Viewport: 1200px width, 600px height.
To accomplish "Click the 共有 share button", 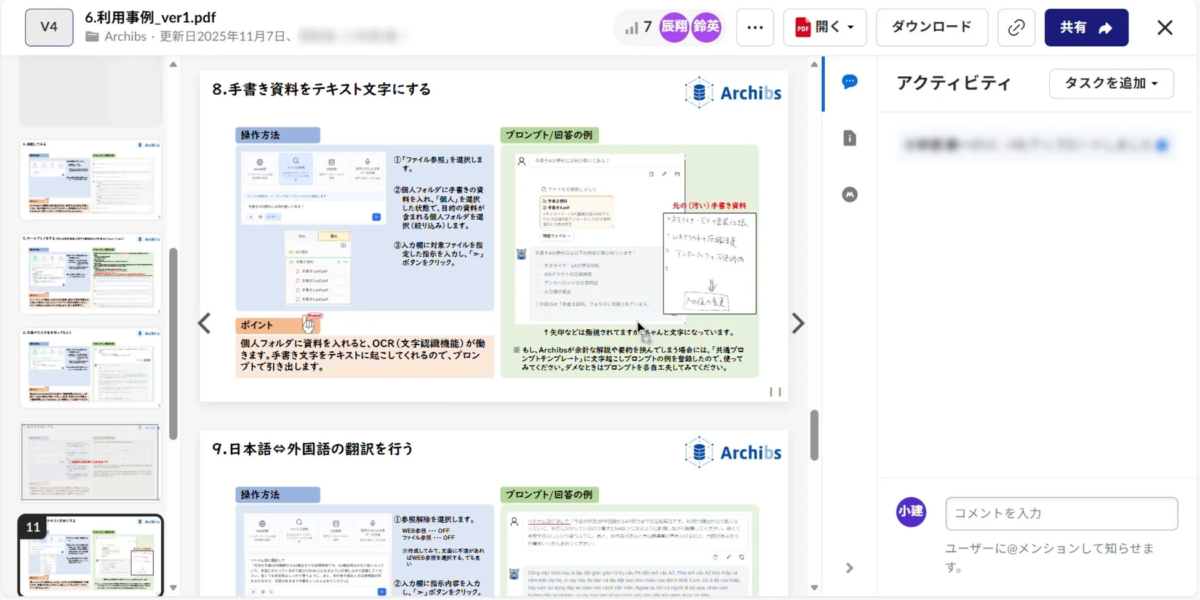I will pos(1086,27).
